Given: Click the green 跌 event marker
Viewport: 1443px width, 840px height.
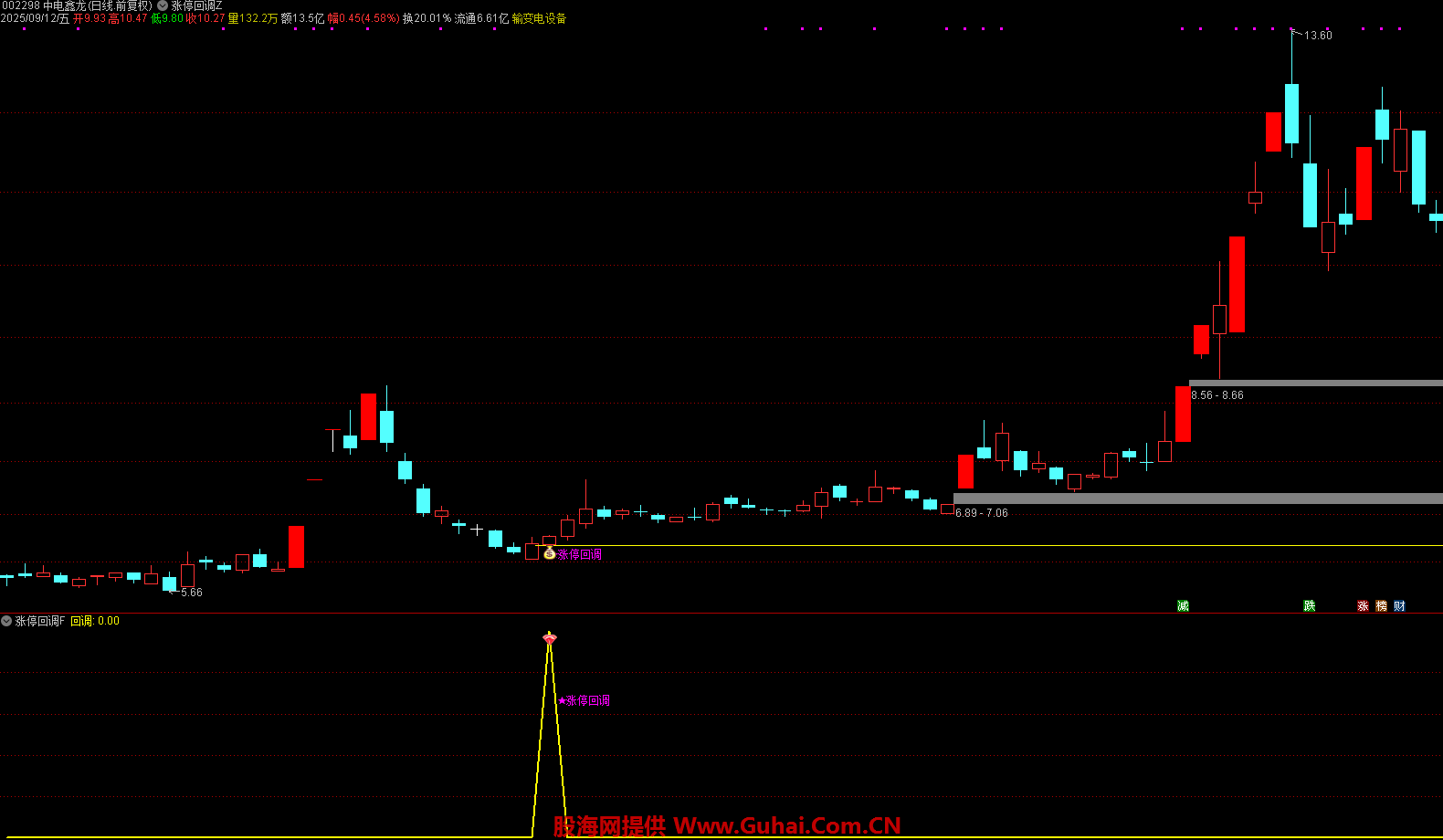Looking at the screenshot, I should tap(1309, 605).
